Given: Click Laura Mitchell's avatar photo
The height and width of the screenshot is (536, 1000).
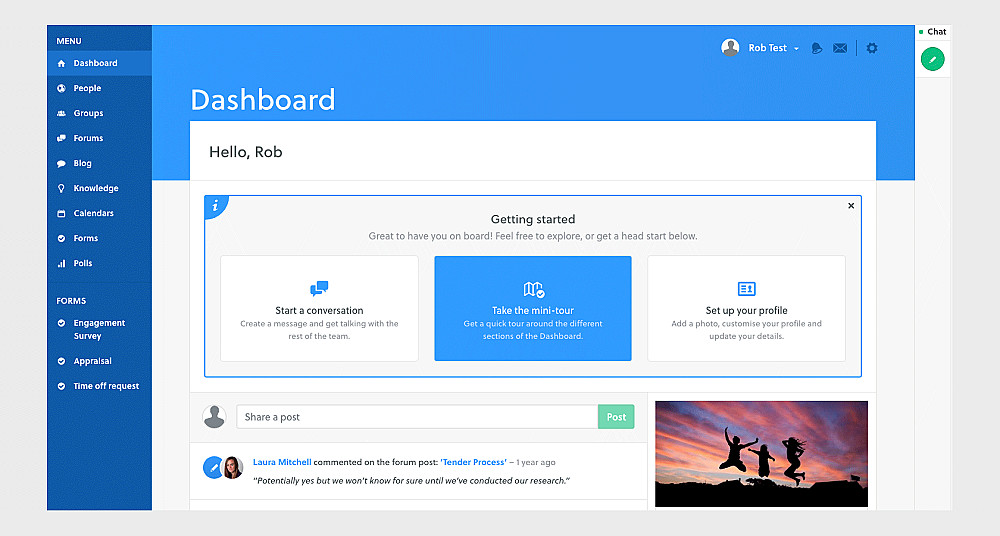Looking at the screenshot, I should (232, 468).
